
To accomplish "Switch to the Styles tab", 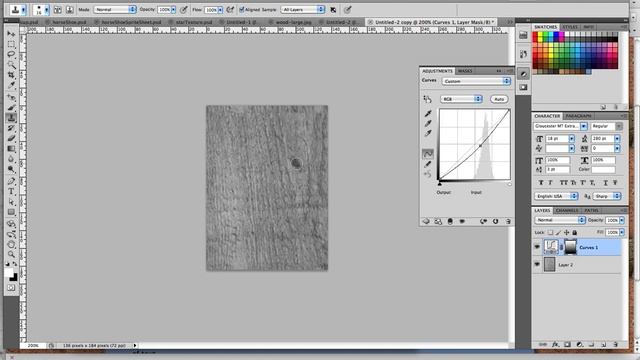I will pos(570,27).
